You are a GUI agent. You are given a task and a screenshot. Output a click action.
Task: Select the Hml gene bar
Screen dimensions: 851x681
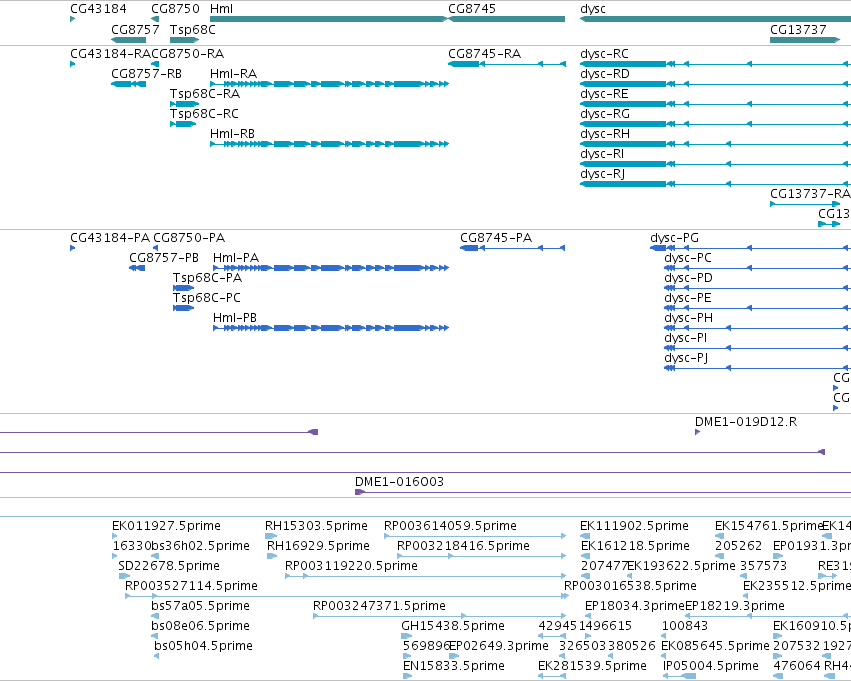[x=329, y=19]
